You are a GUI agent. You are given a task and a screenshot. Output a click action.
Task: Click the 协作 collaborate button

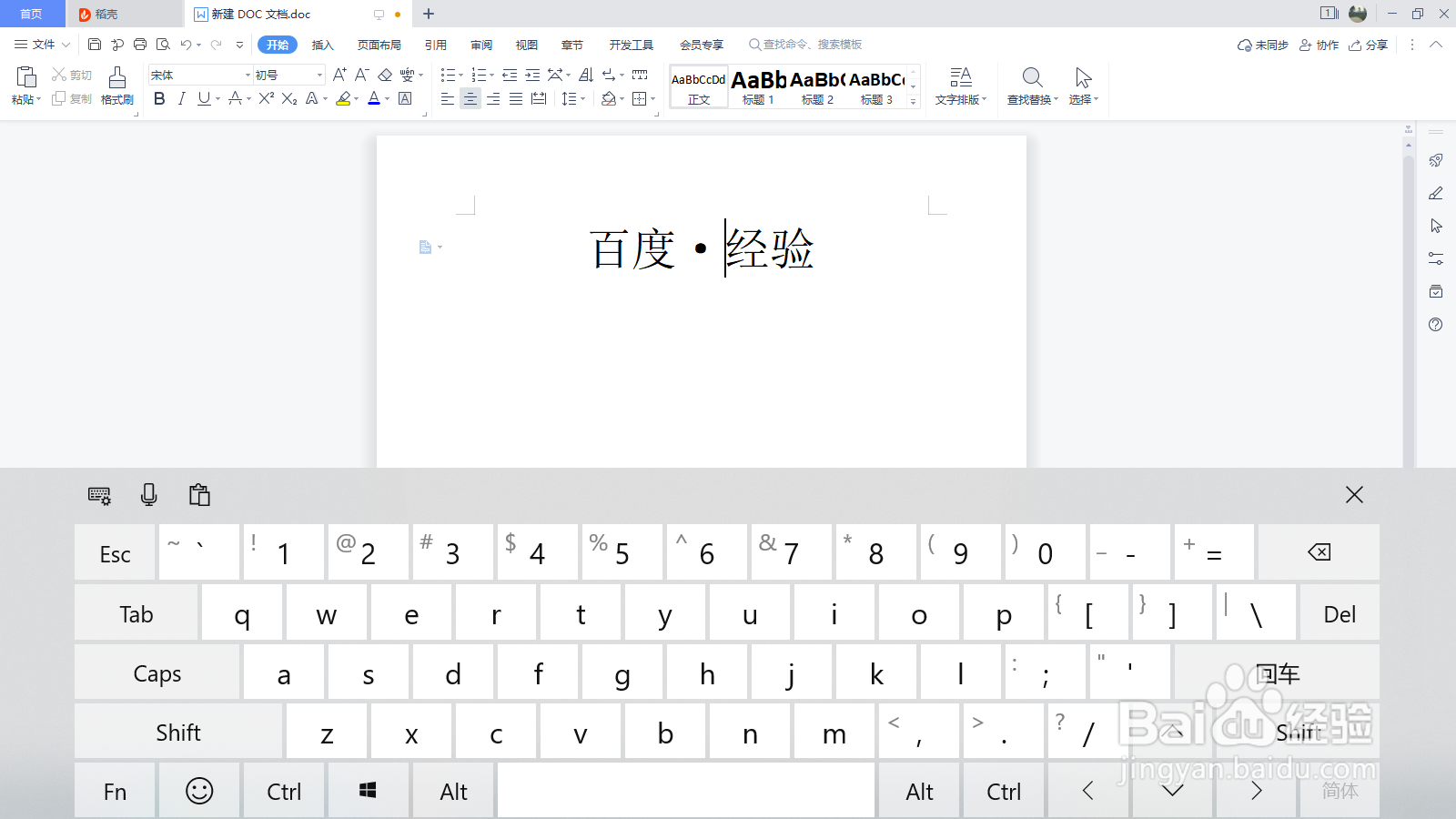[x=1319, y=45]
